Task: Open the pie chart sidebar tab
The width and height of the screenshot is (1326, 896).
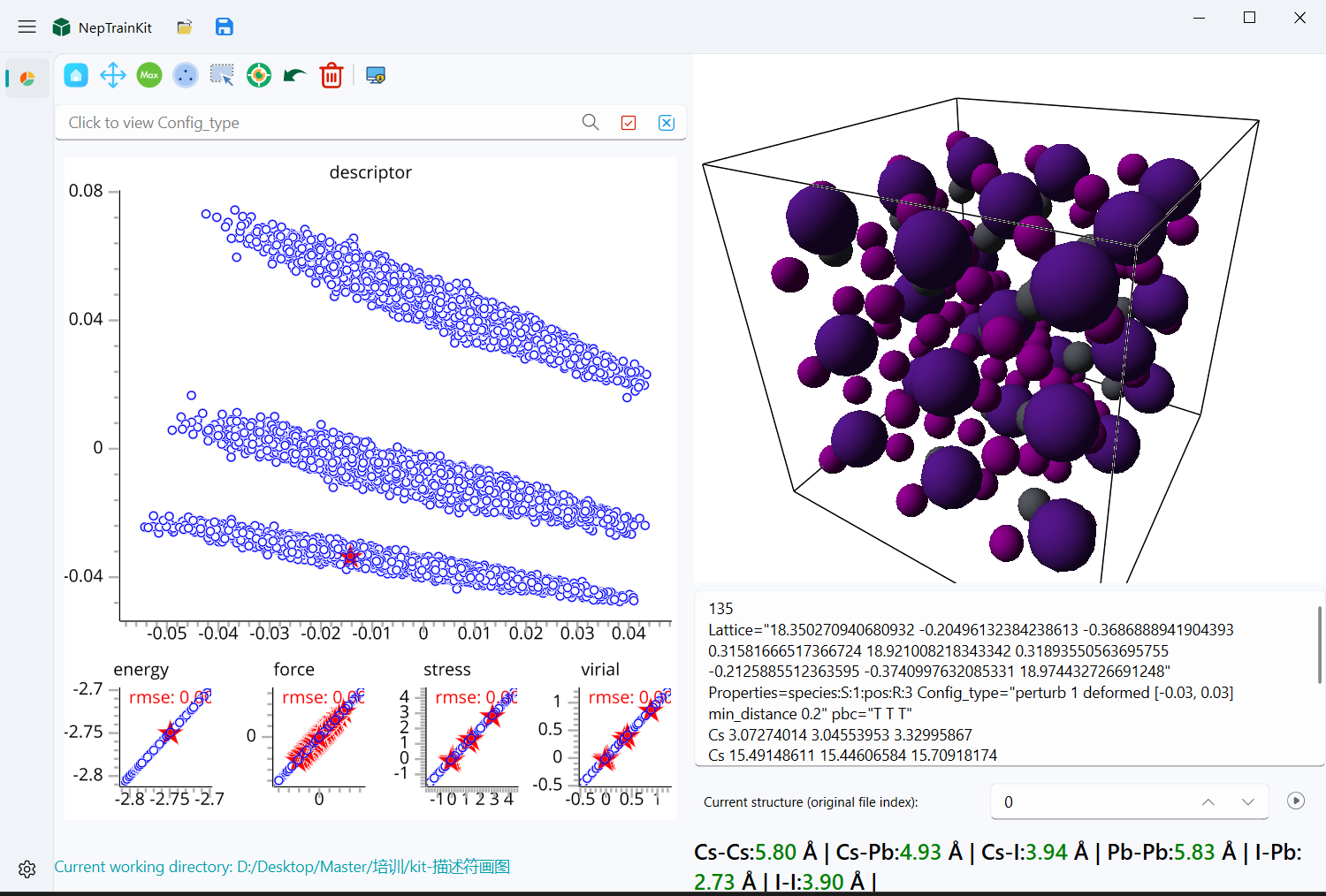Action: point(27,79)
